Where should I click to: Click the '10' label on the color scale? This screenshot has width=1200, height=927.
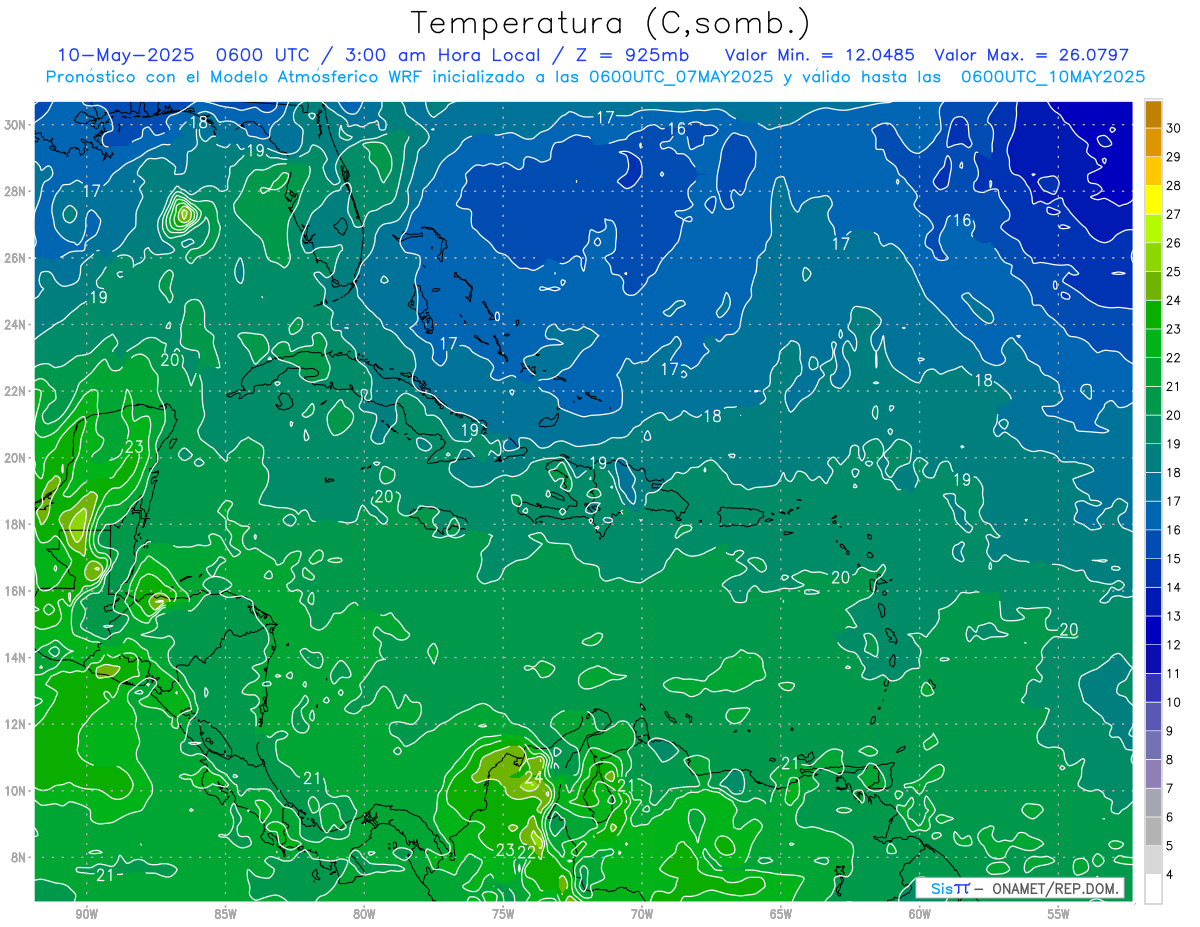[x=1173, y=703]
